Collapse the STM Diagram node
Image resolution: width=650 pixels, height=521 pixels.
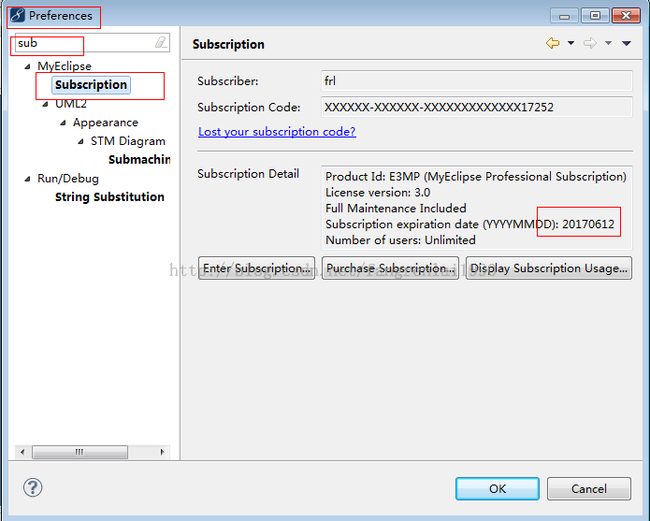(x=81, y=141)
